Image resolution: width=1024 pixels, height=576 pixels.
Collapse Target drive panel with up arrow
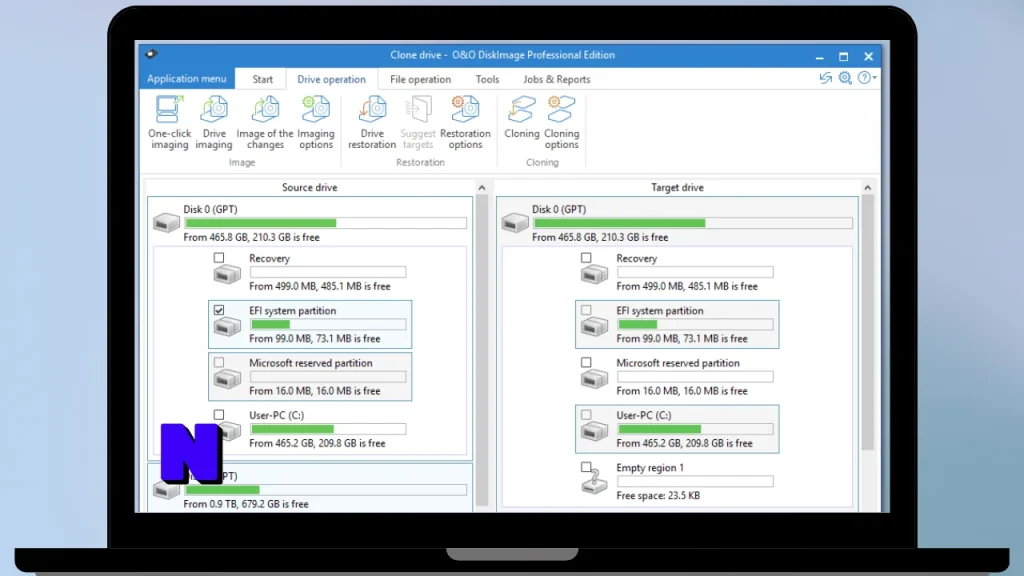point(867,187)
